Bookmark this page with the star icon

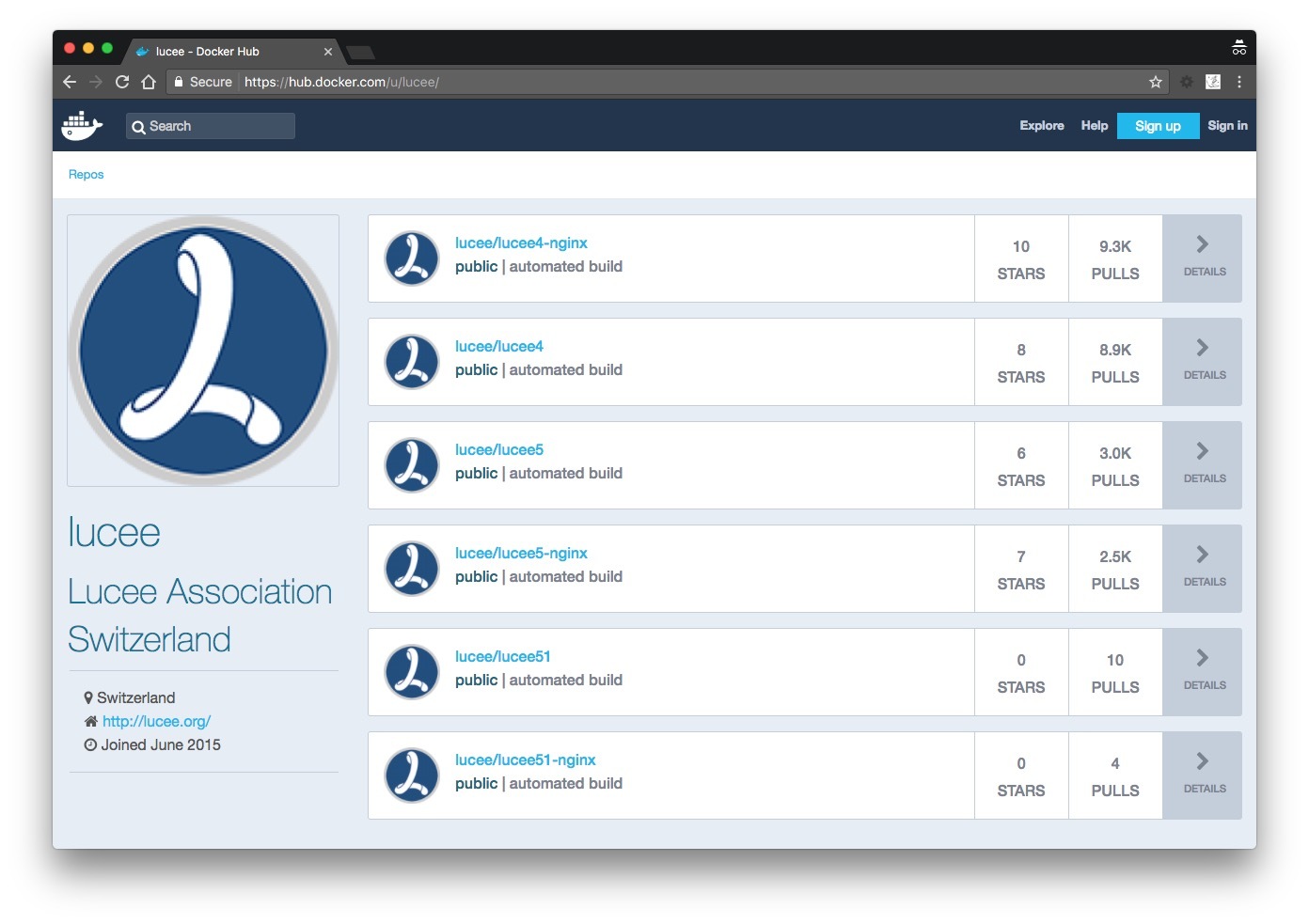(1156, 82)
